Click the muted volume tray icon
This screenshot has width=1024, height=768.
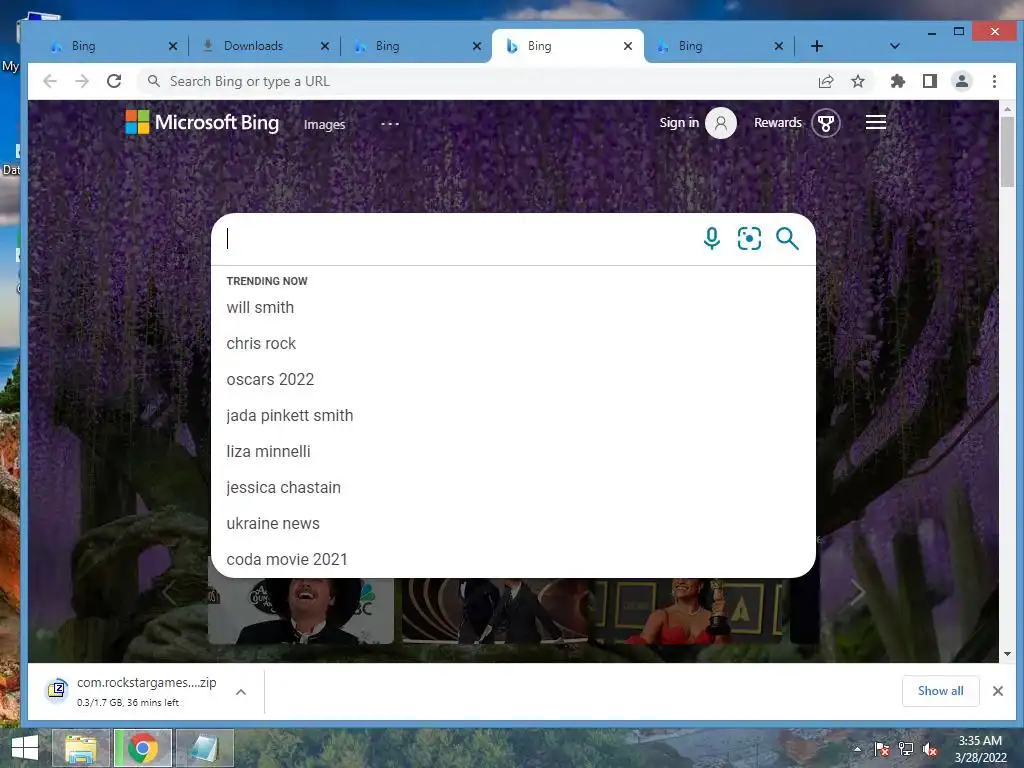[930, 750]
